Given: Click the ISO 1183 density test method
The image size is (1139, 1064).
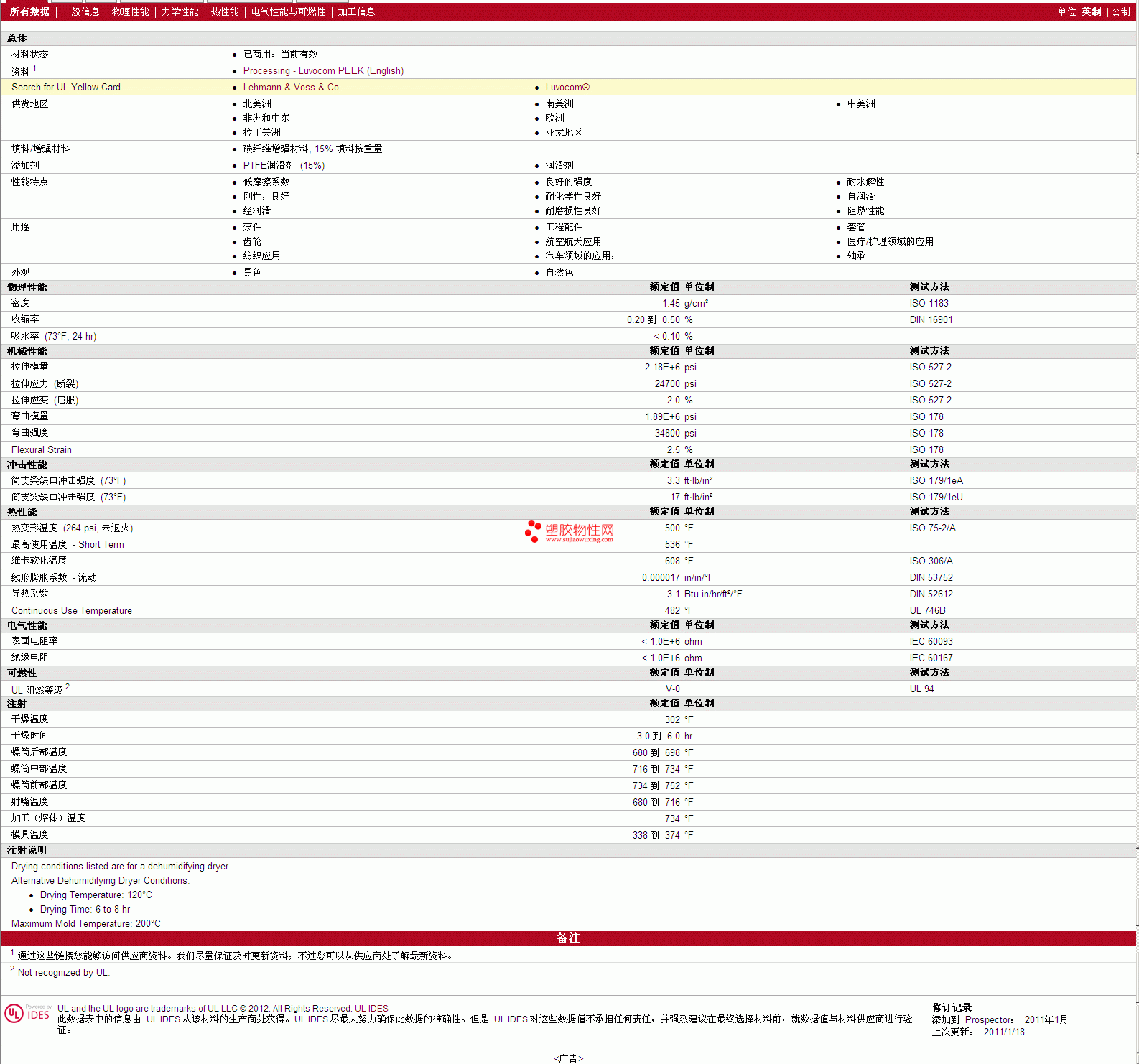Looking at the screenshot, I should click(x=929, y=304).
